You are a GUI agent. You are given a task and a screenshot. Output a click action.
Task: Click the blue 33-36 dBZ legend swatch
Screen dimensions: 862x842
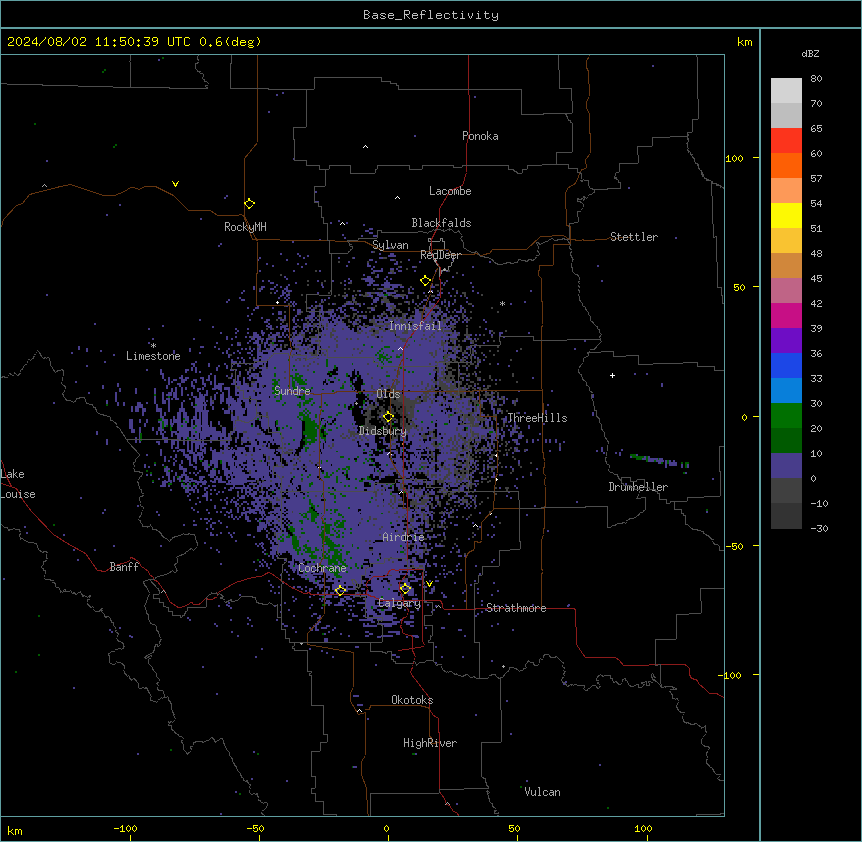click(786, 365)
